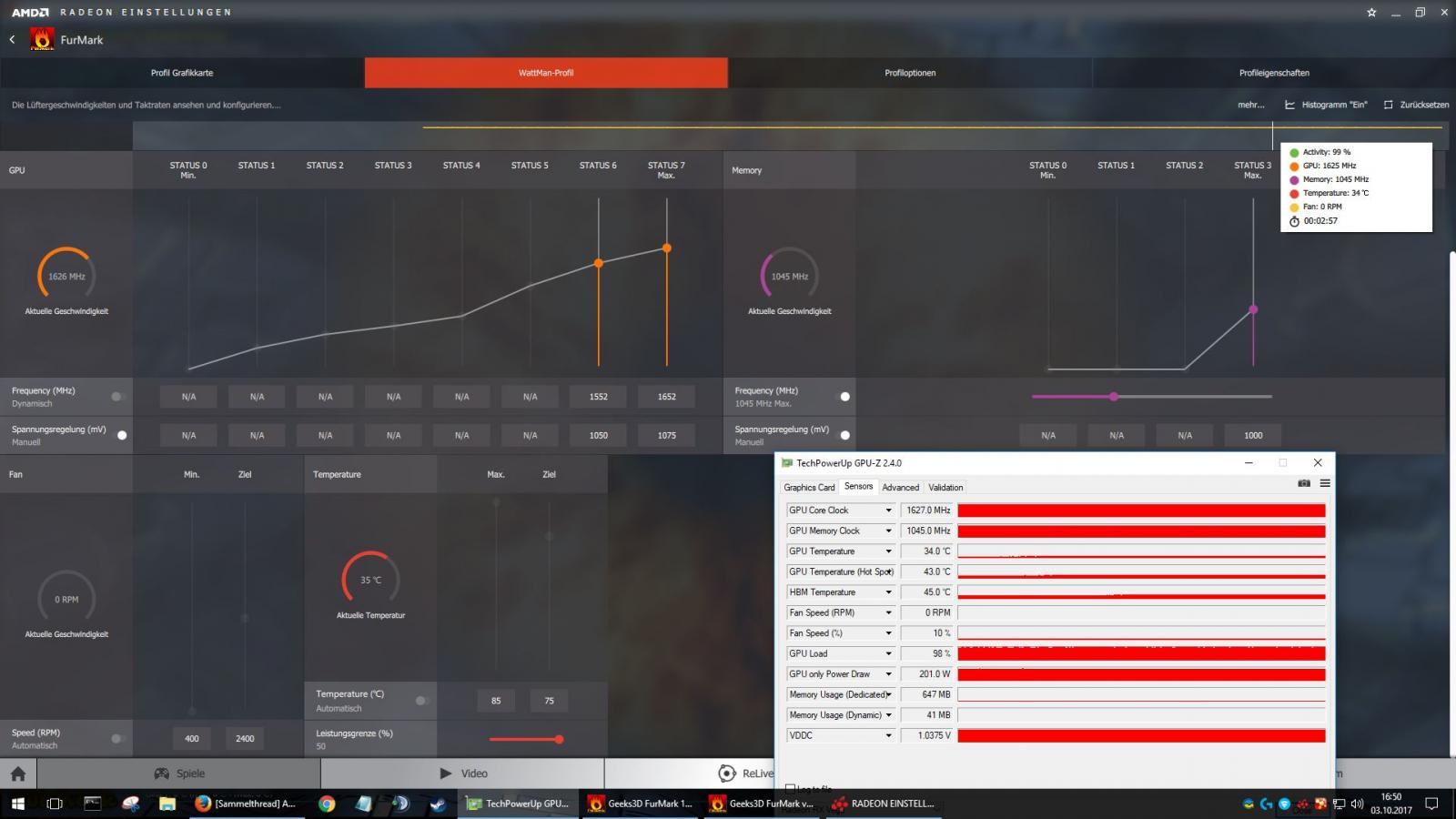Viewport: 1456px width, 819px height.
Task: Switch to Geeks3D FurMark 1... taskbar button
Action: click(640, 804)
